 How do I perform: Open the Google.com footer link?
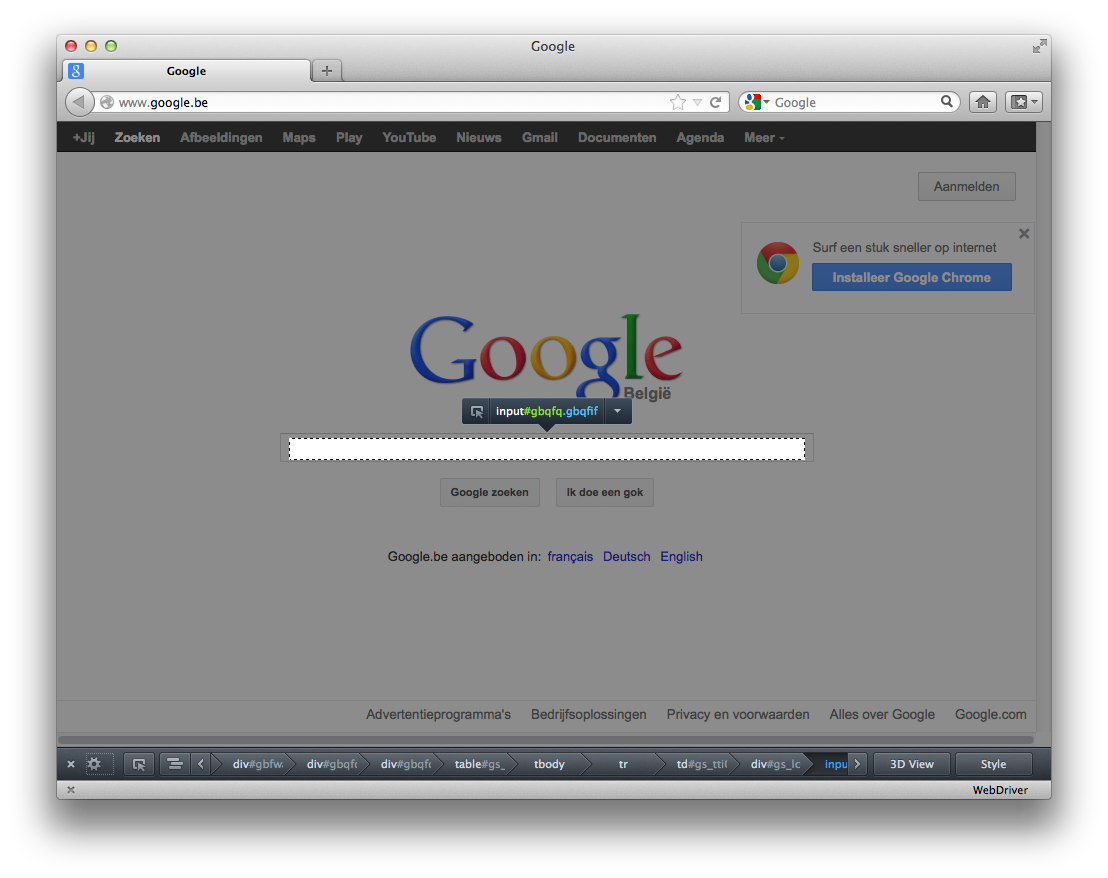click(991, 715)
